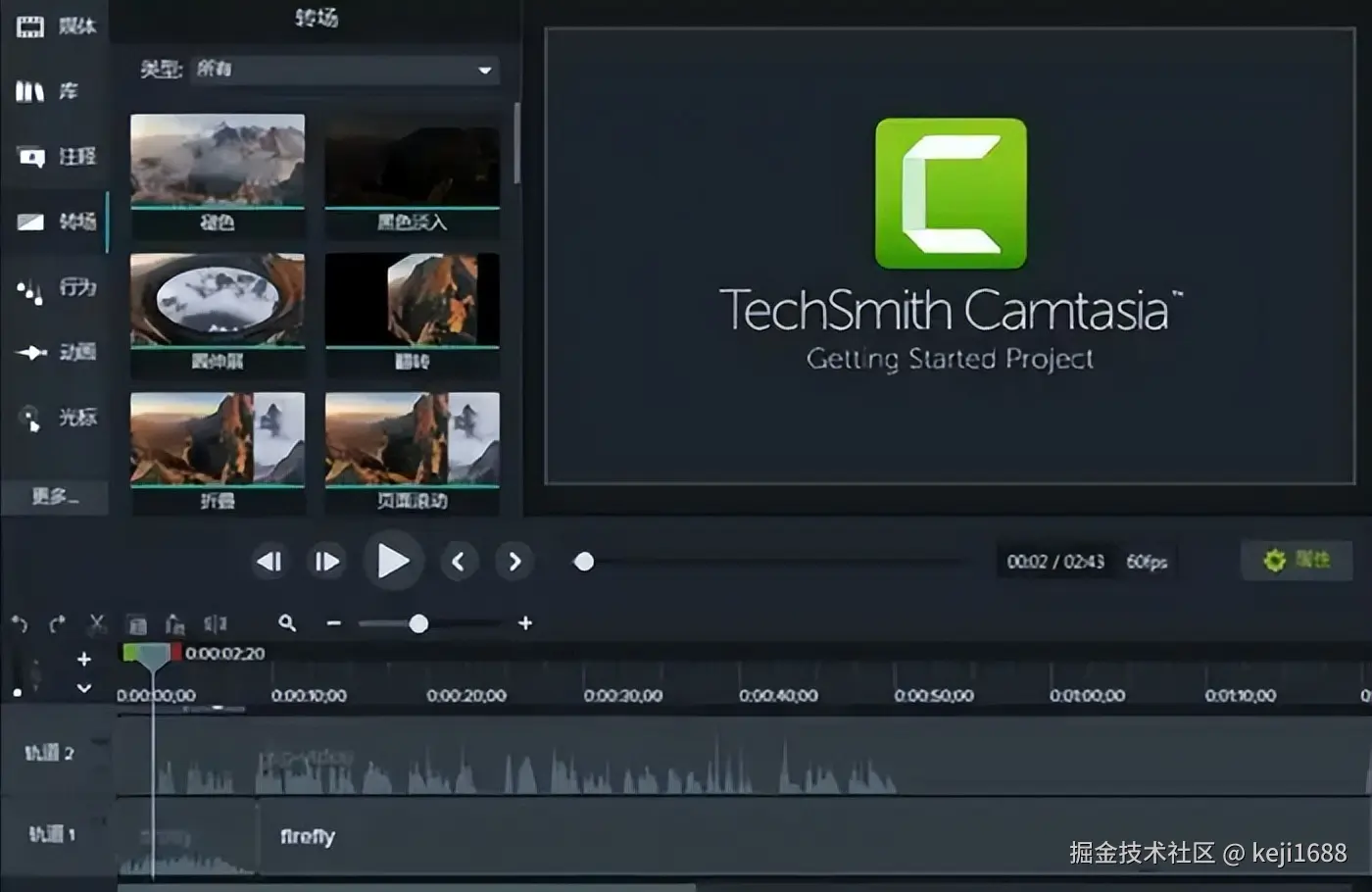Click the 0:00:30;00 mark on ruler
Image resolution: width=1372 pixels, height=892 pixels.
point(623,695)
